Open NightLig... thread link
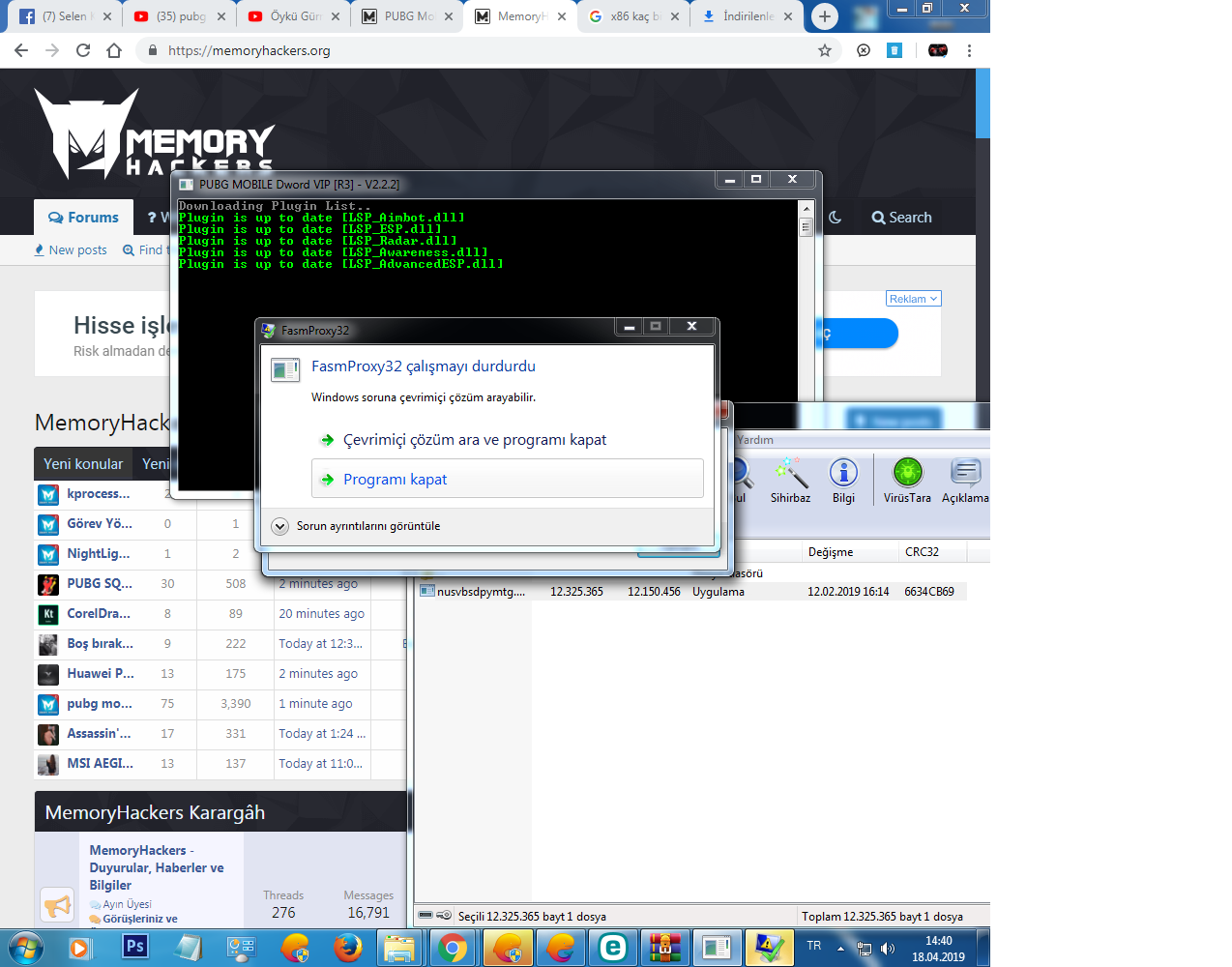This screenshot has width=1232, height=967. (99, 553)
